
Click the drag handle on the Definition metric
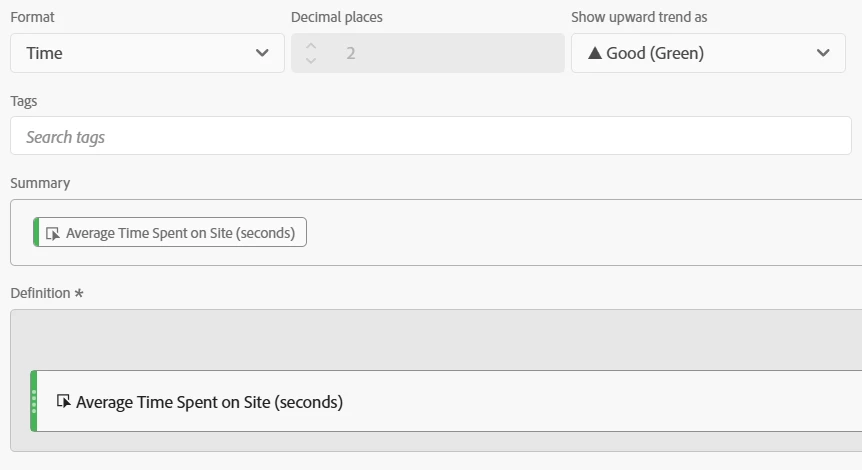(x=34, y=401)
